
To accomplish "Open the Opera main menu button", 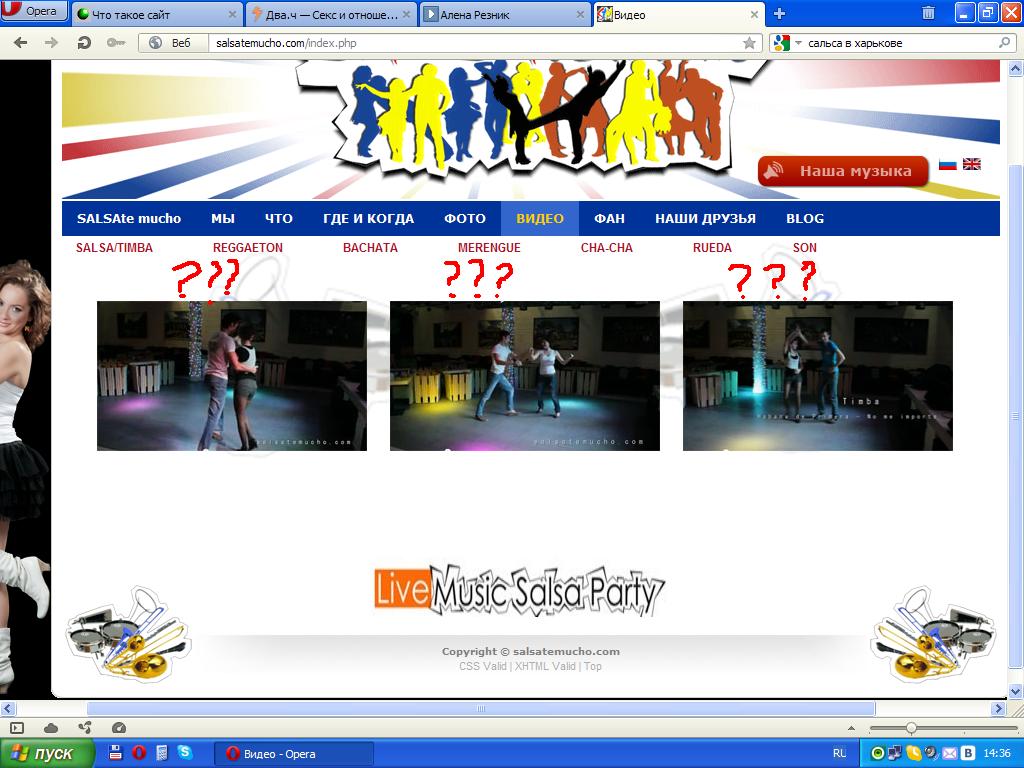I will [33, 11].
